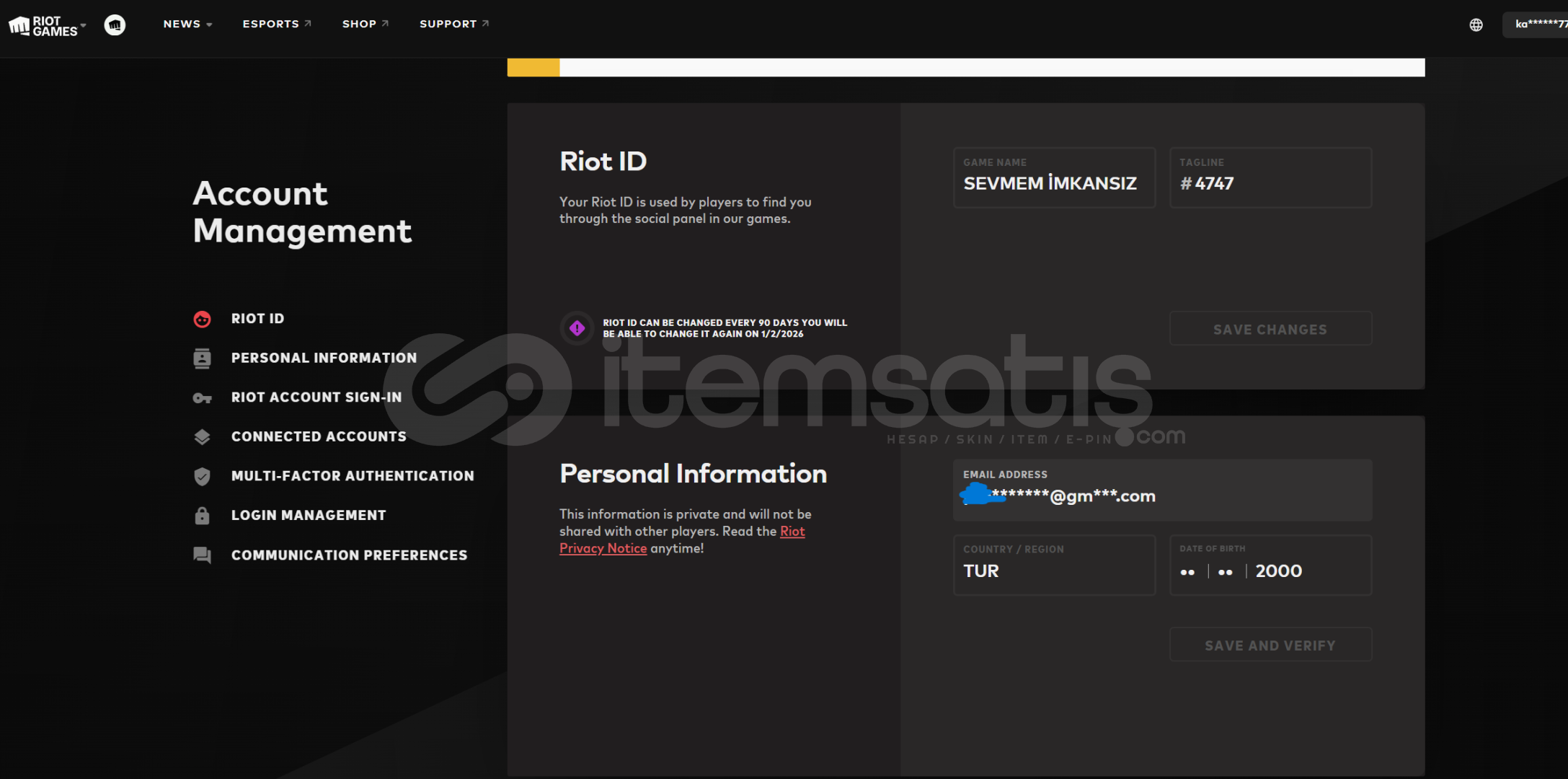Click the yellow progress bar segment
The height and width of the screenshot is (779, 1568).
click(533, 67)
